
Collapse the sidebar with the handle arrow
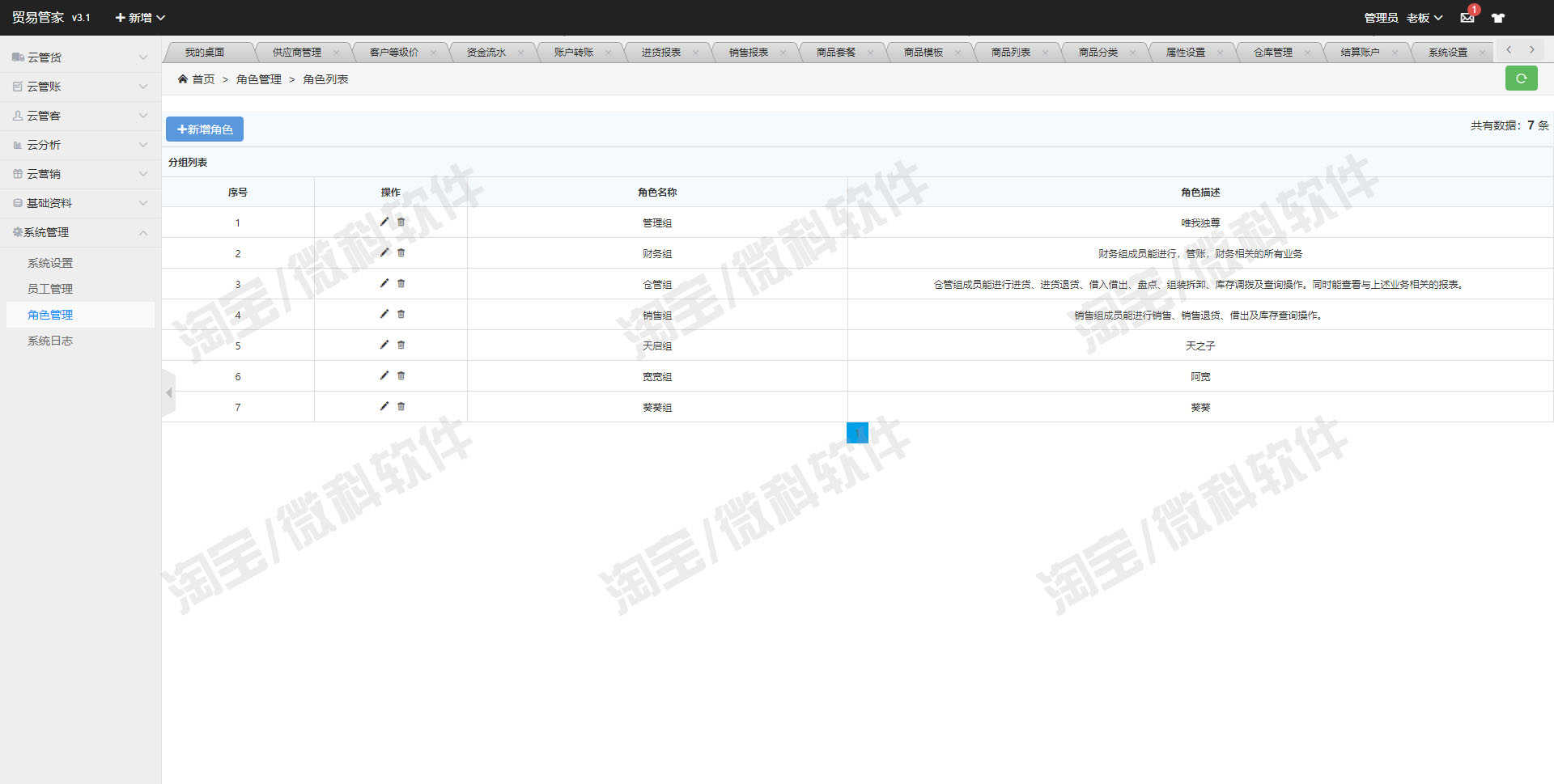168,393
